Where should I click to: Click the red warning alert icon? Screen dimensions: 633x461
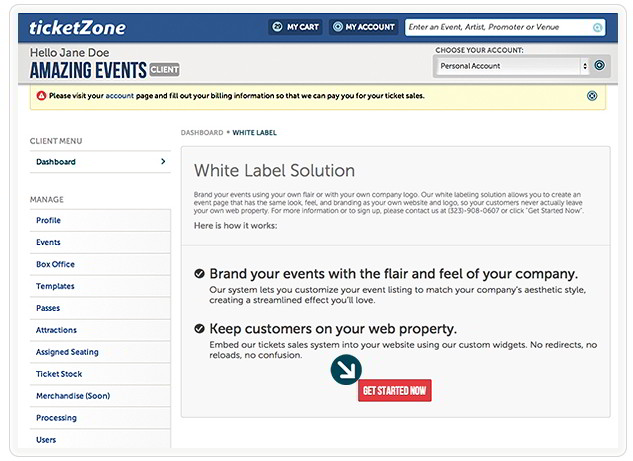41,96
